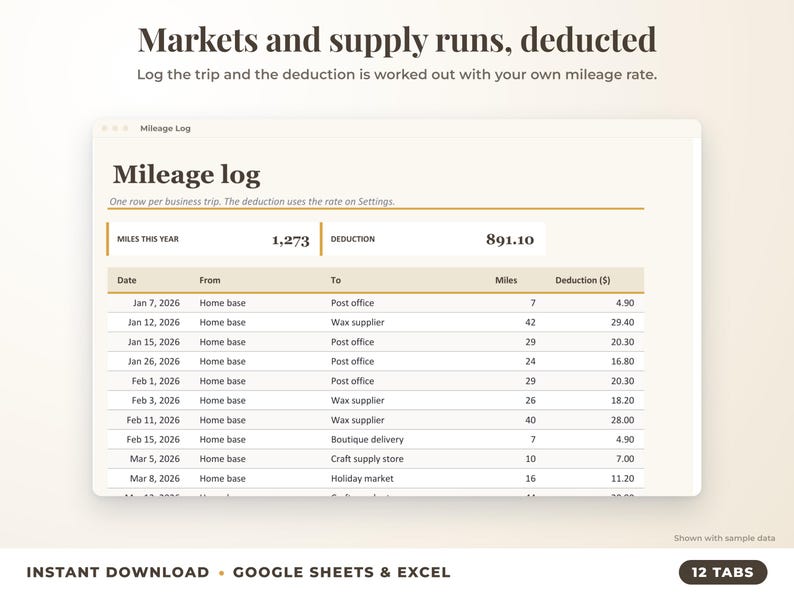Click the MILES THIS YEAR label

[148, 239]
